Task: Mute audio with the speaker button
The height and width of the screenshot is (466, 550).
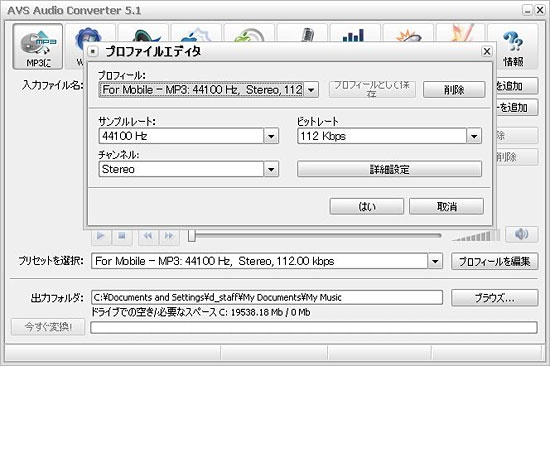Action: [521, 234]
